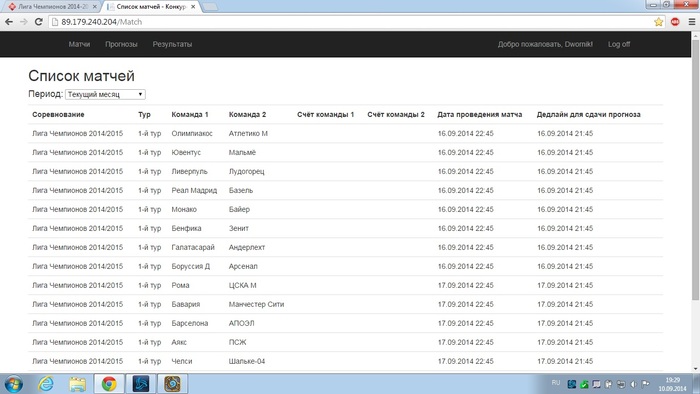Click the Атлетико М team cell
Screen dimensions: 700x394
coord(248,133)
